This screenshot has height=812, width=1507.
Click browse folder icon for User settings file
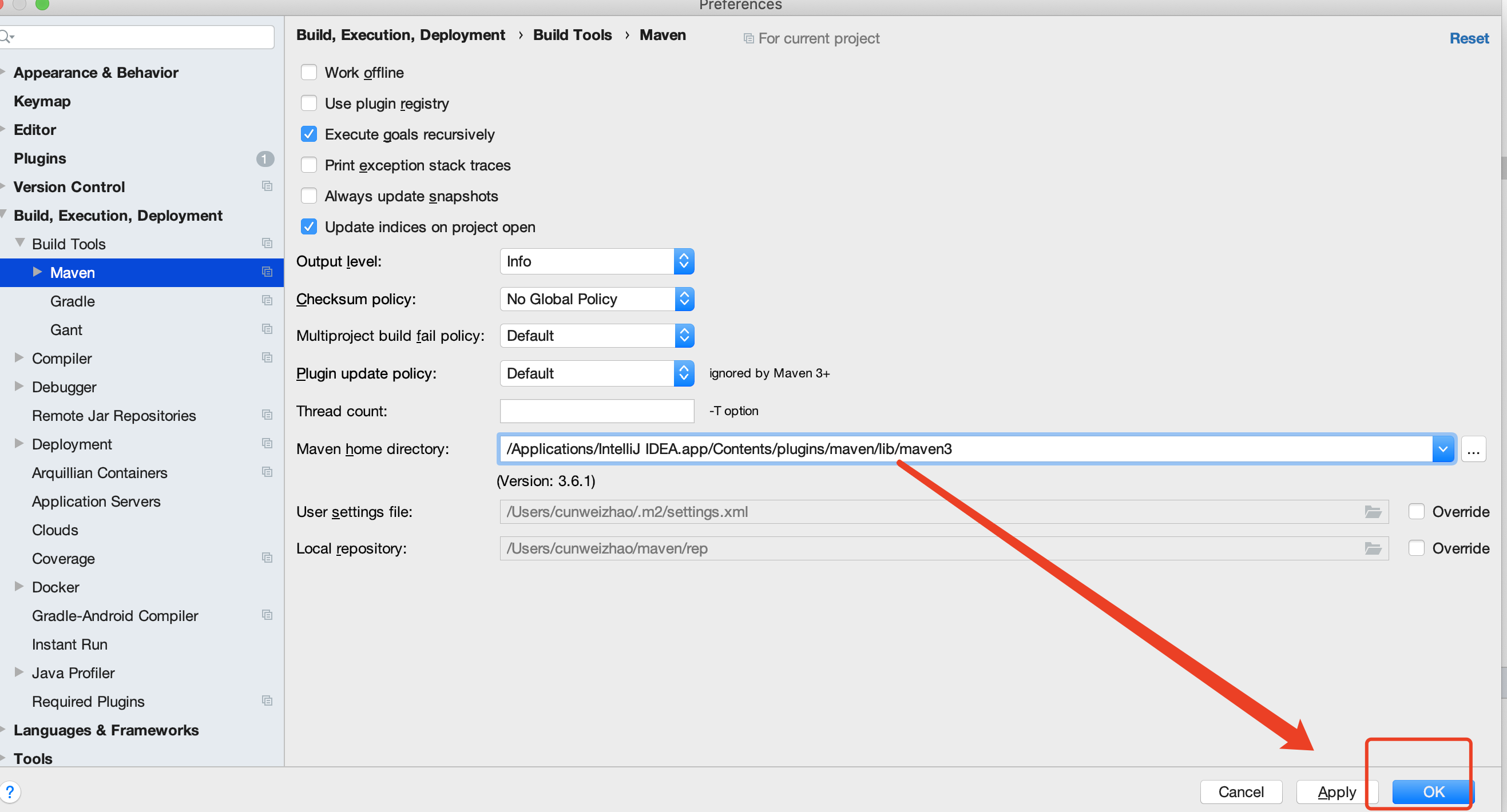pos(1373,512)
